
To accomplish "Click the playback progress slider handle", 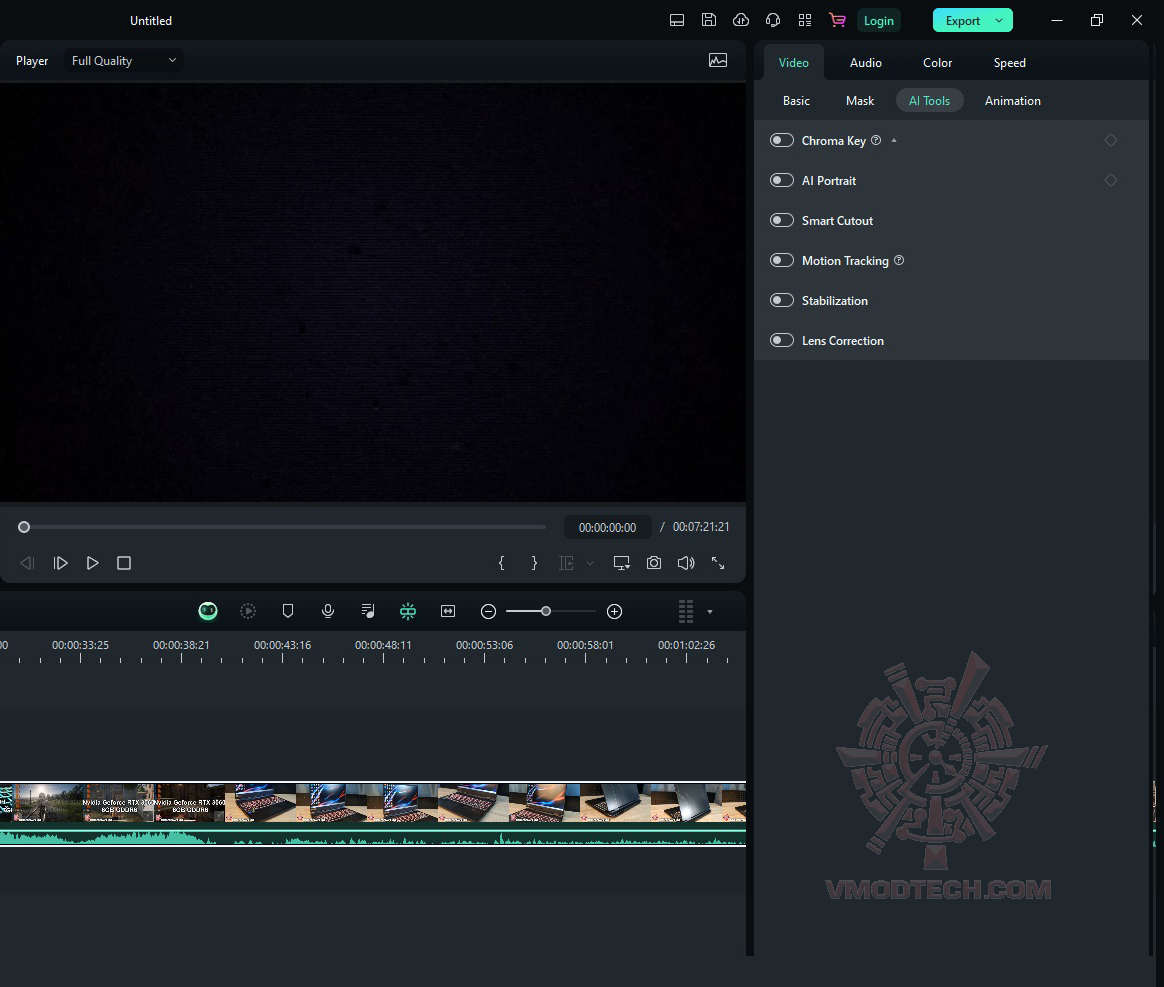I will tap(24, 527).
